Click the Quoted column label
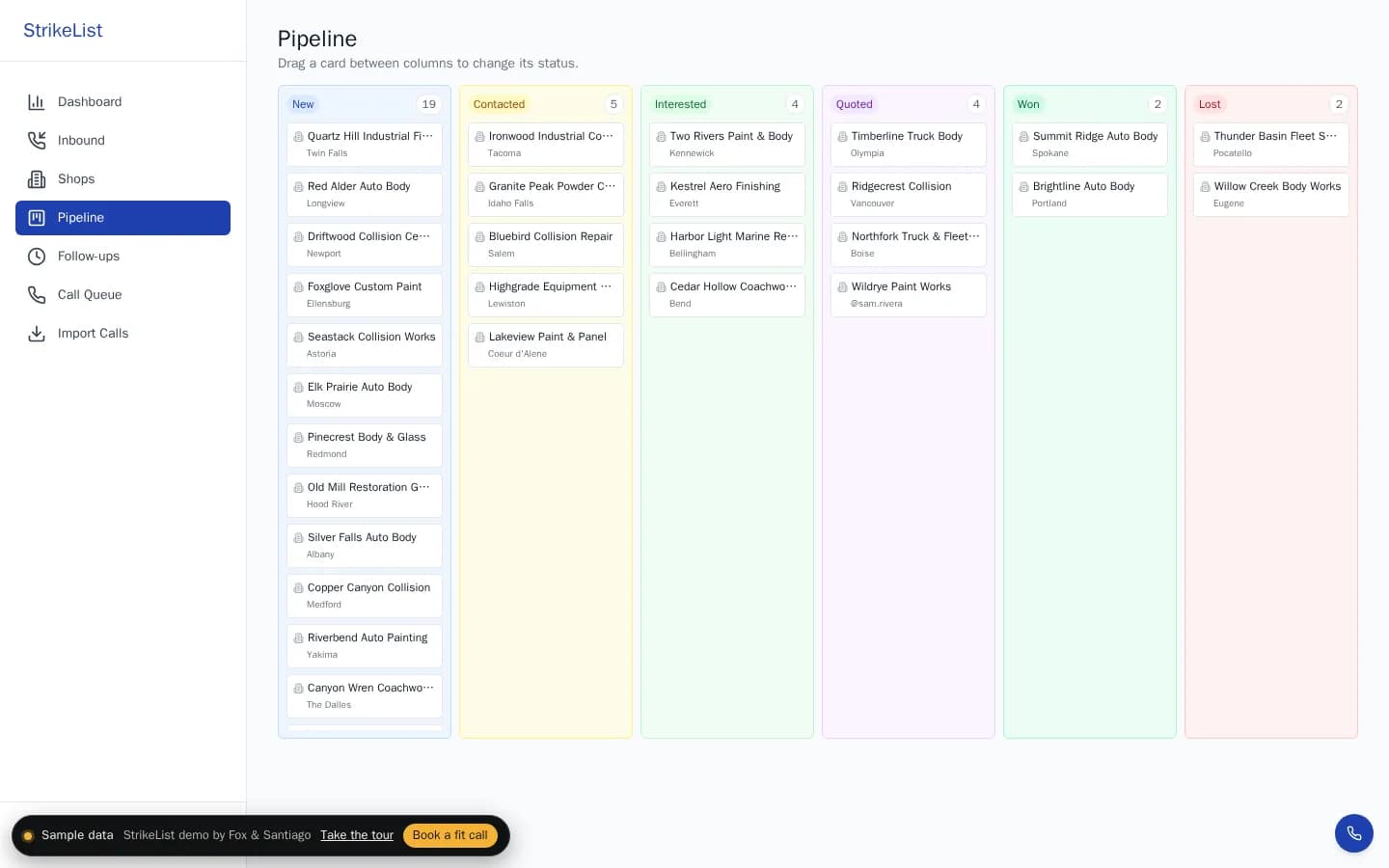 coord(854,104)
